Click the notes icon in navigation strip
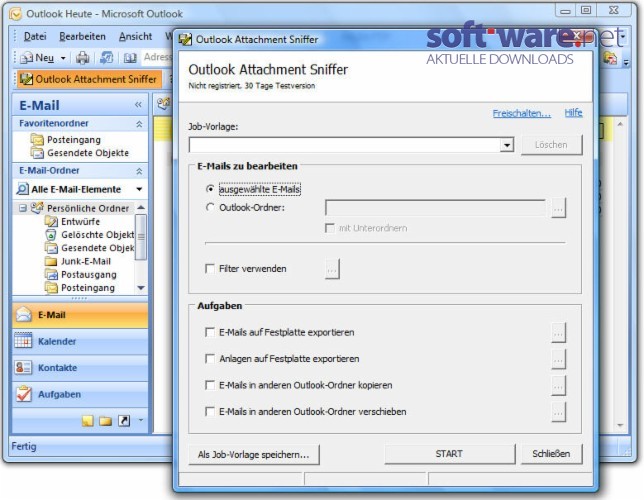Screen dimensions: 644x500 87,421
